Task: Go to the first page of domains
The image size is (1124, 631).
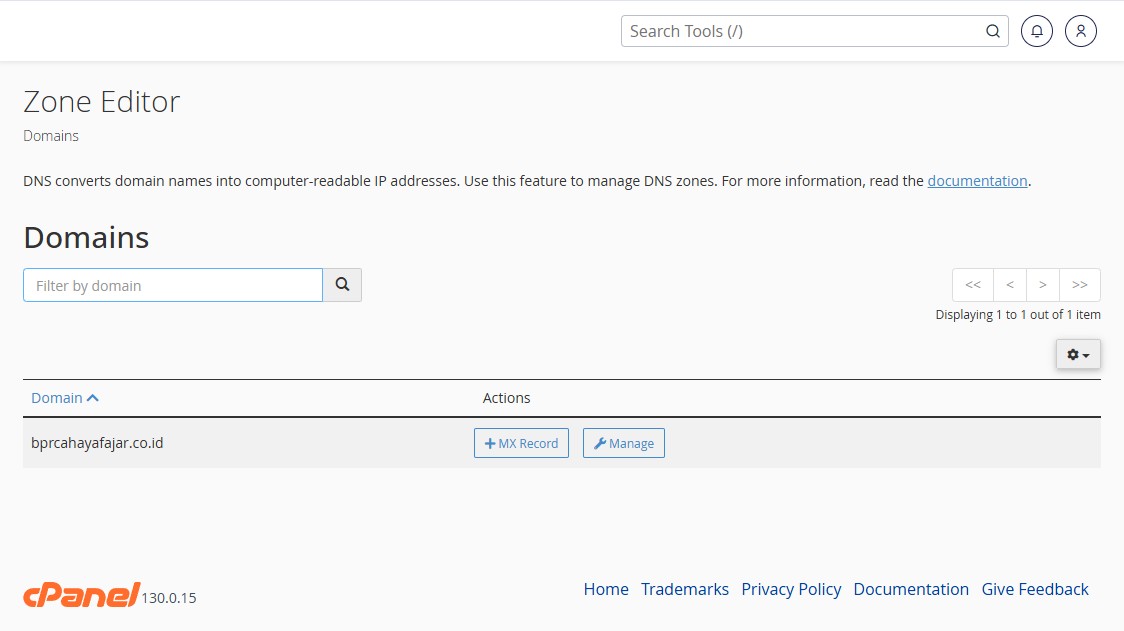Action: pos(973,285)
